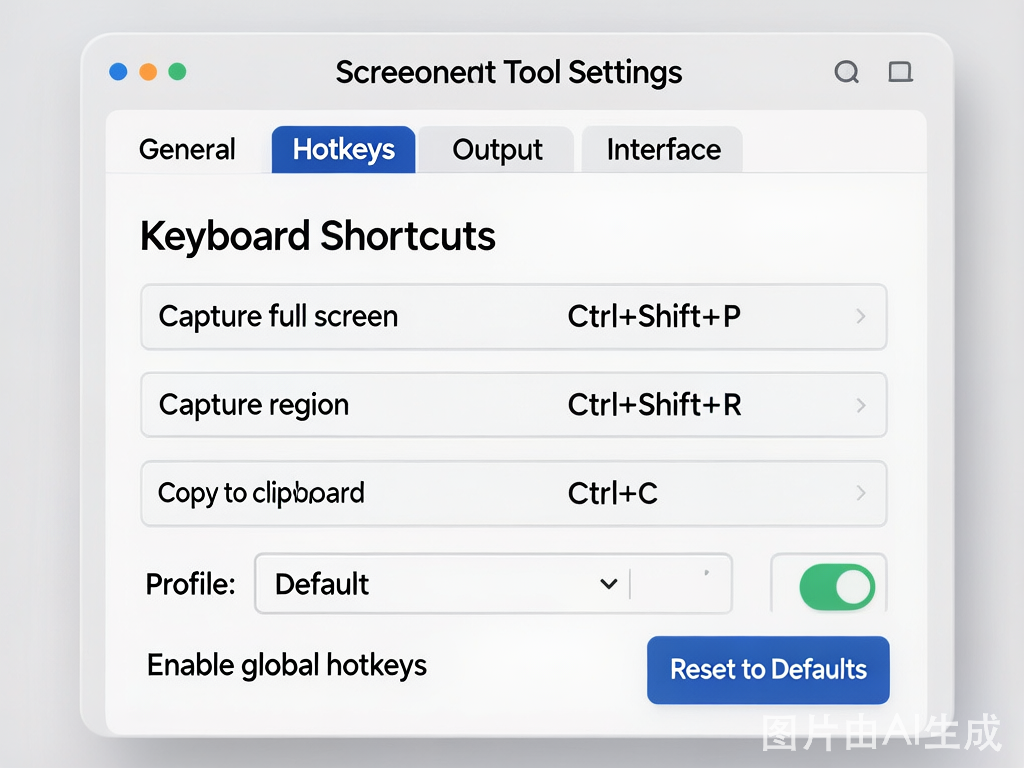
Task: Click the orange dot window button
Action: coord(148,71)
